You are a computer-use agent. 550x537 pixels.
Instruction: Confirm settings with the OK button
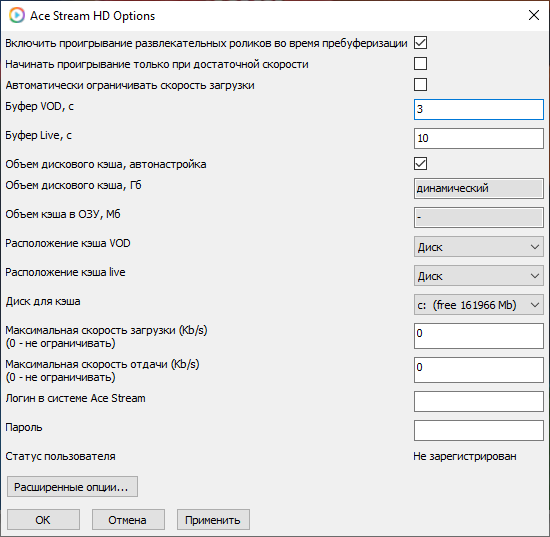[43, 519]
